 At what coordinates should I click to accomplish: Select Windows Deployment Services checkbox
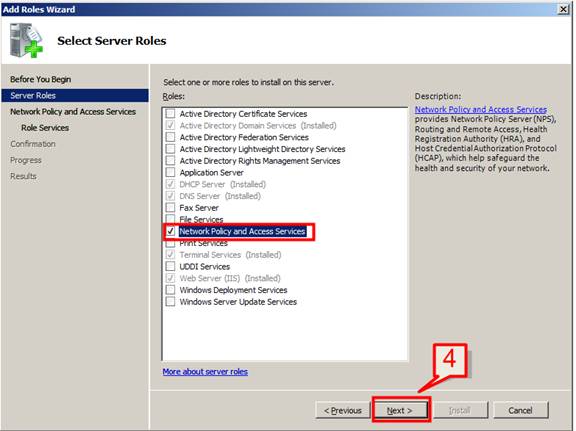tap(170, 290)
